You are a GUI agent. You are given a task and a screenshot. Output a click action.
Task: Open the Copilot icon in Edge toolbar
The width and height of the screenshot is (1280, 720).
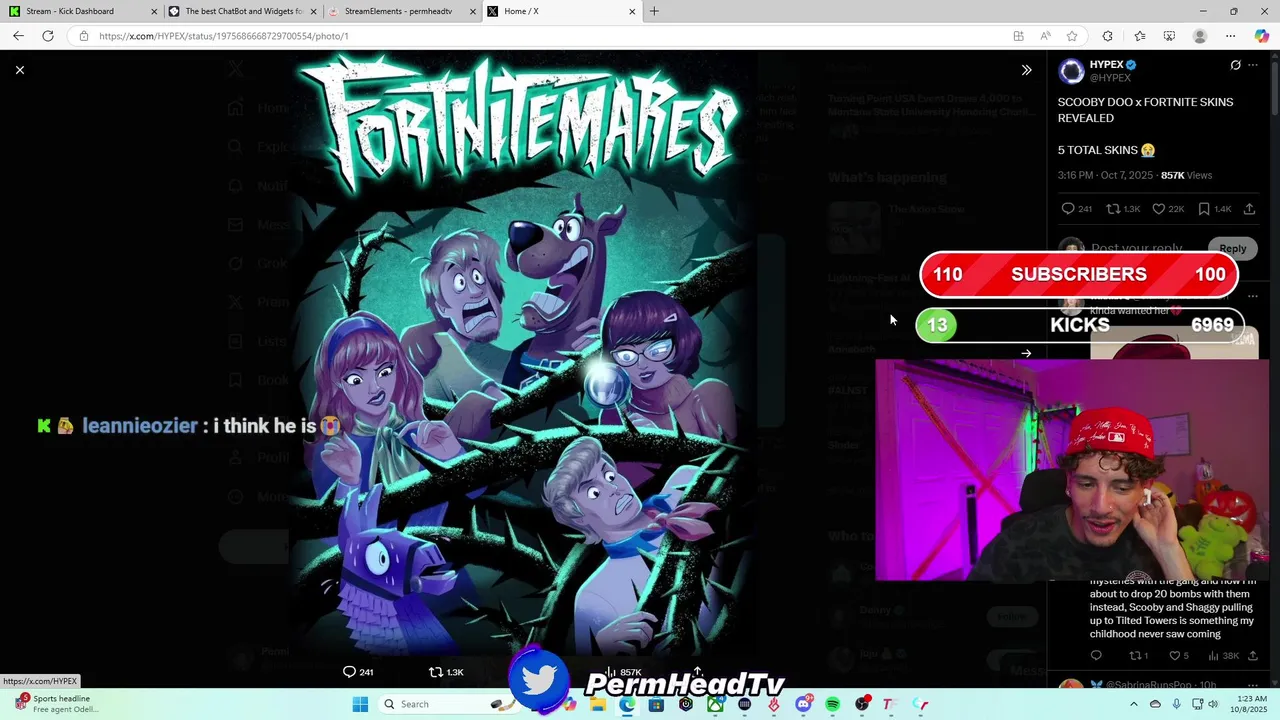click(1262, 36)
